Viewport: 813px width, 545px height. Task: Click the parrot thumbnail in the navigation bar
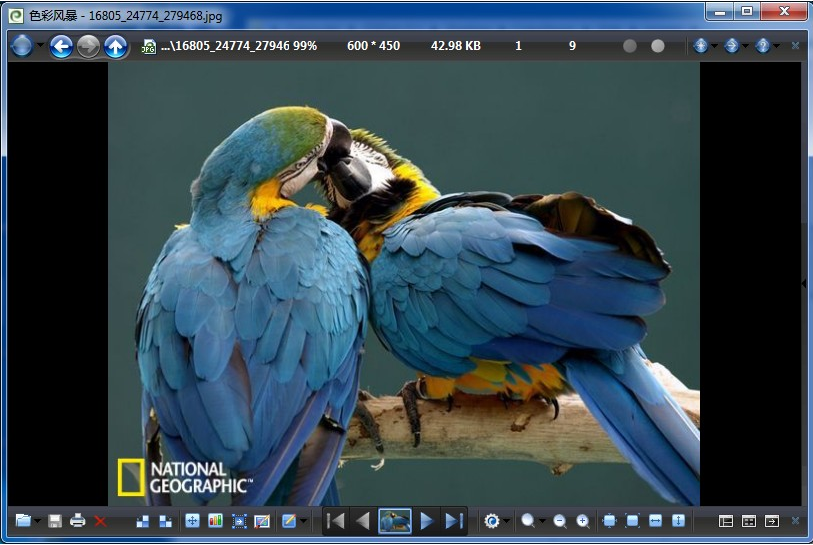395,521
